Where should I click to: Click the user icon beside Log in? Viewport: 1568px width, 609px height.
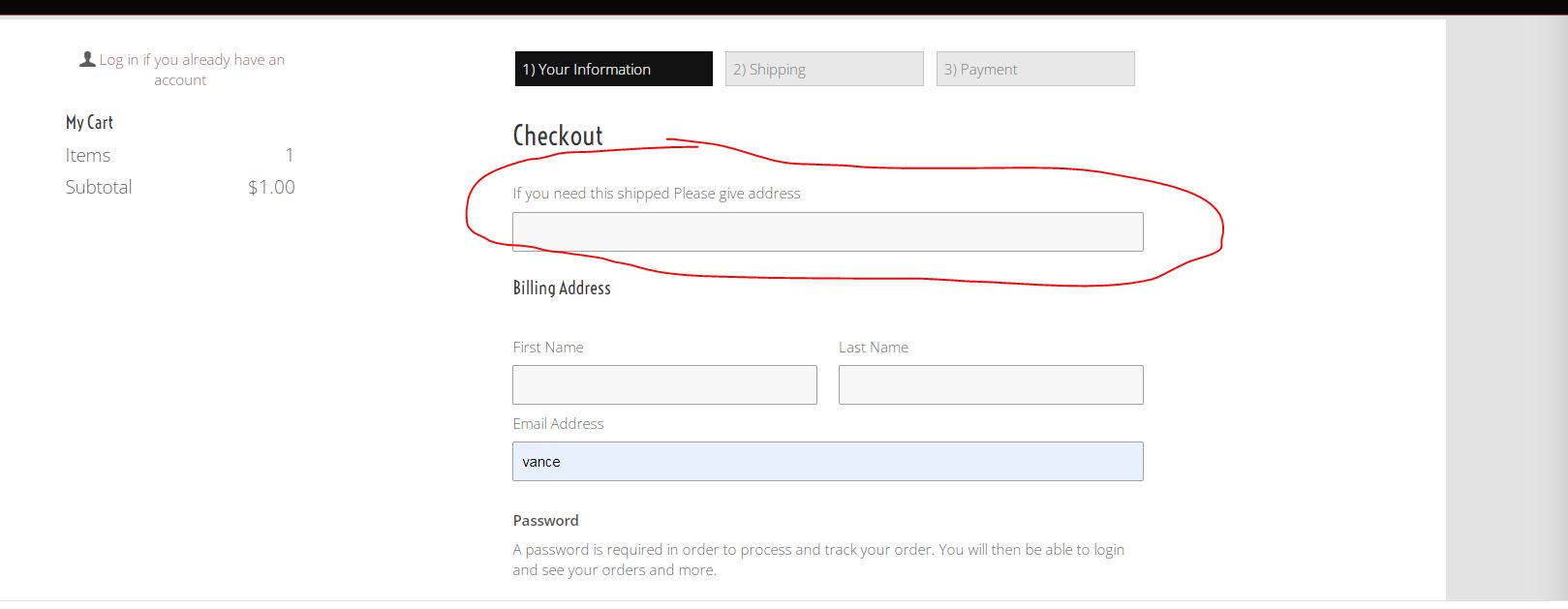(87, 59)
